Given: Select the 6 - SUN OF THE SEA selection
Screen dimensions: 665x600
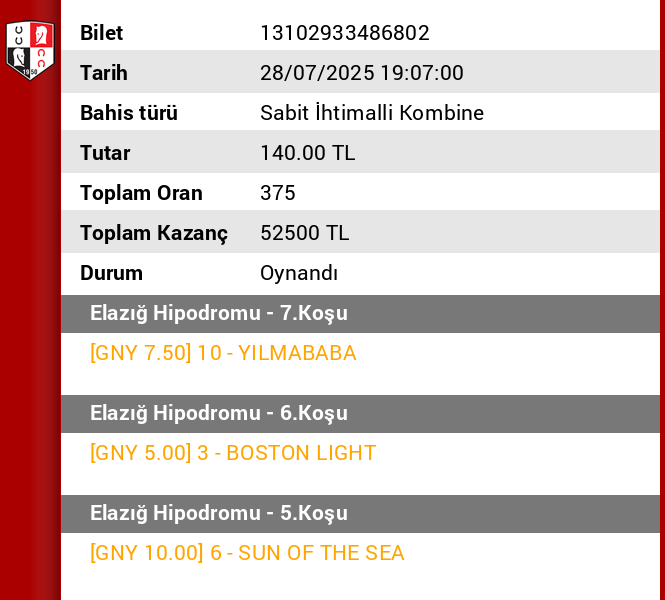Looking at the screenshot, I should point(247,553).
